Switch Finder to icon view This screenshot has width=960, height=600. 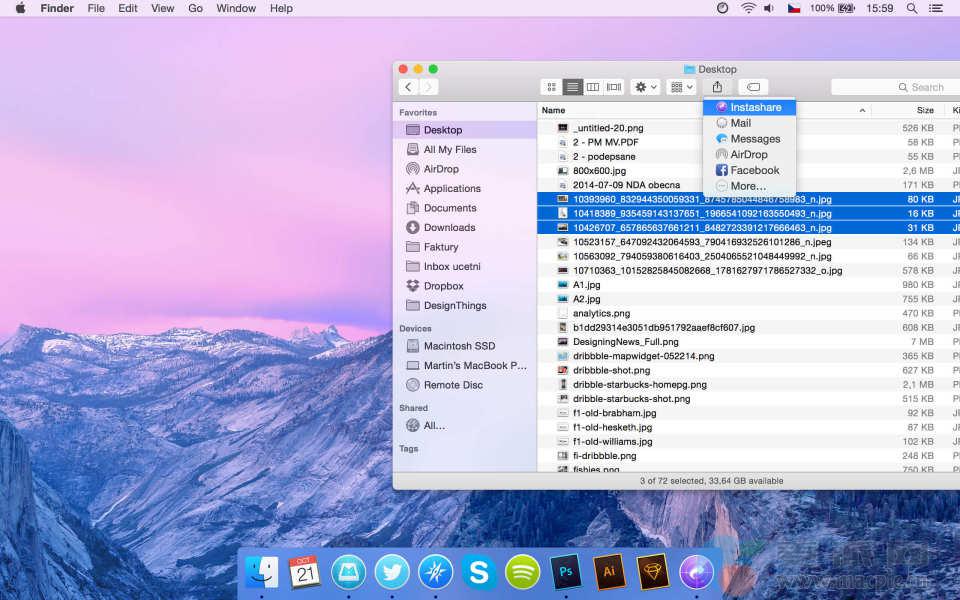click(551, 87)
